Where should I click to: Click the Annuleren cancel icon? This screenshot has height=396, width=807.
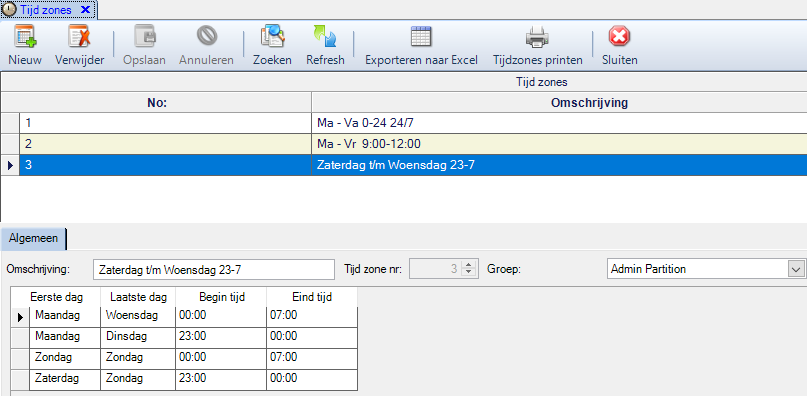(206, 36)
